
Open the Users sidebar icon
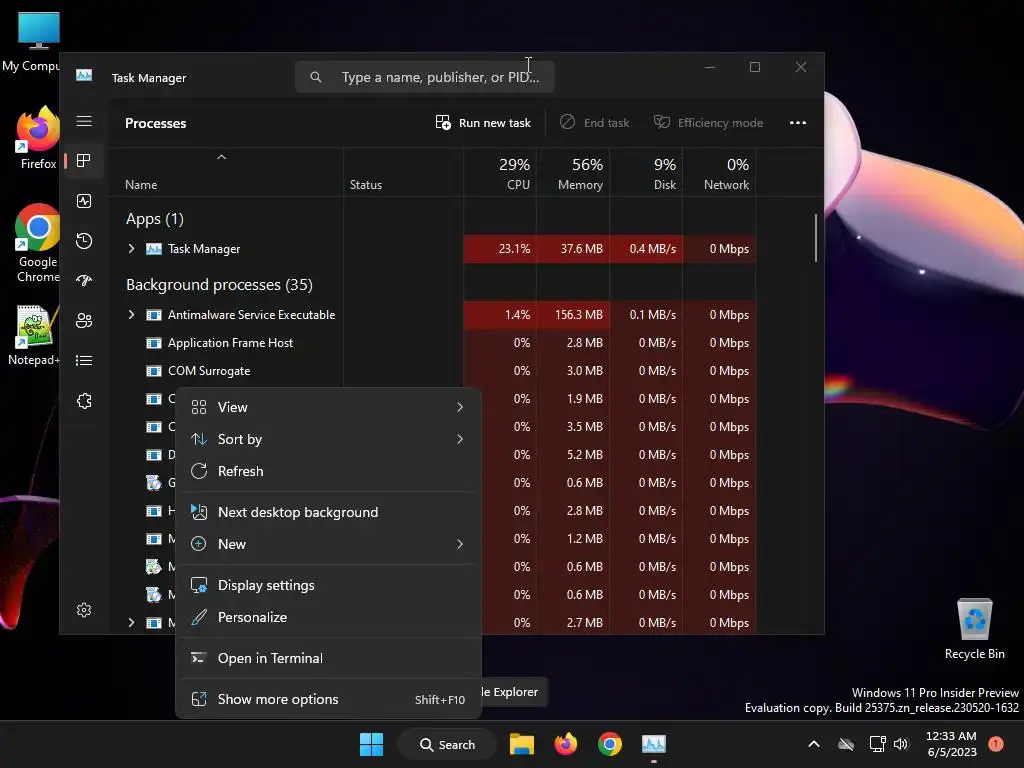(84, 321)
